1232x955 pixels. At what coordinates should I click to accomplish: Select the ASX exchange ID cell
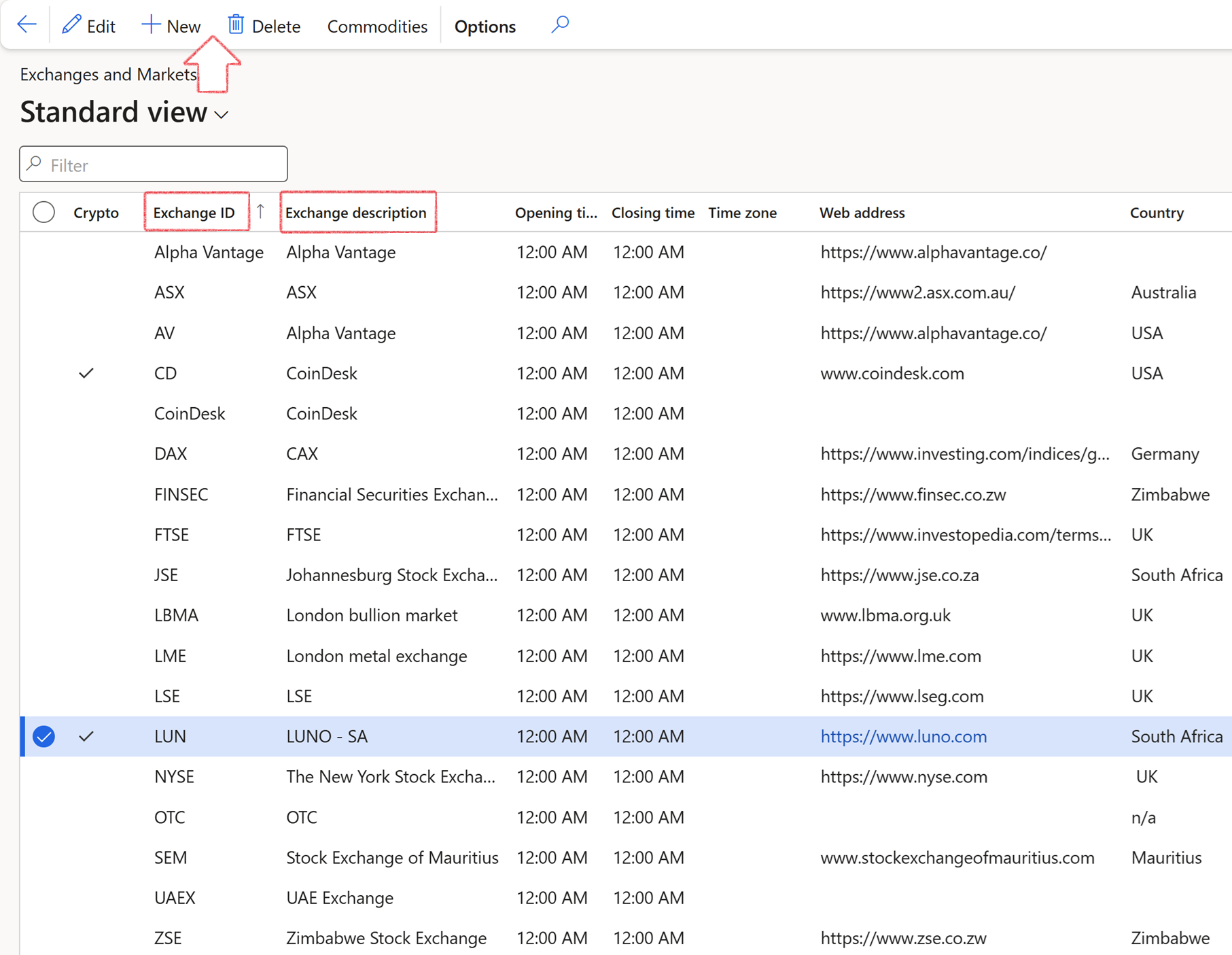169,292
